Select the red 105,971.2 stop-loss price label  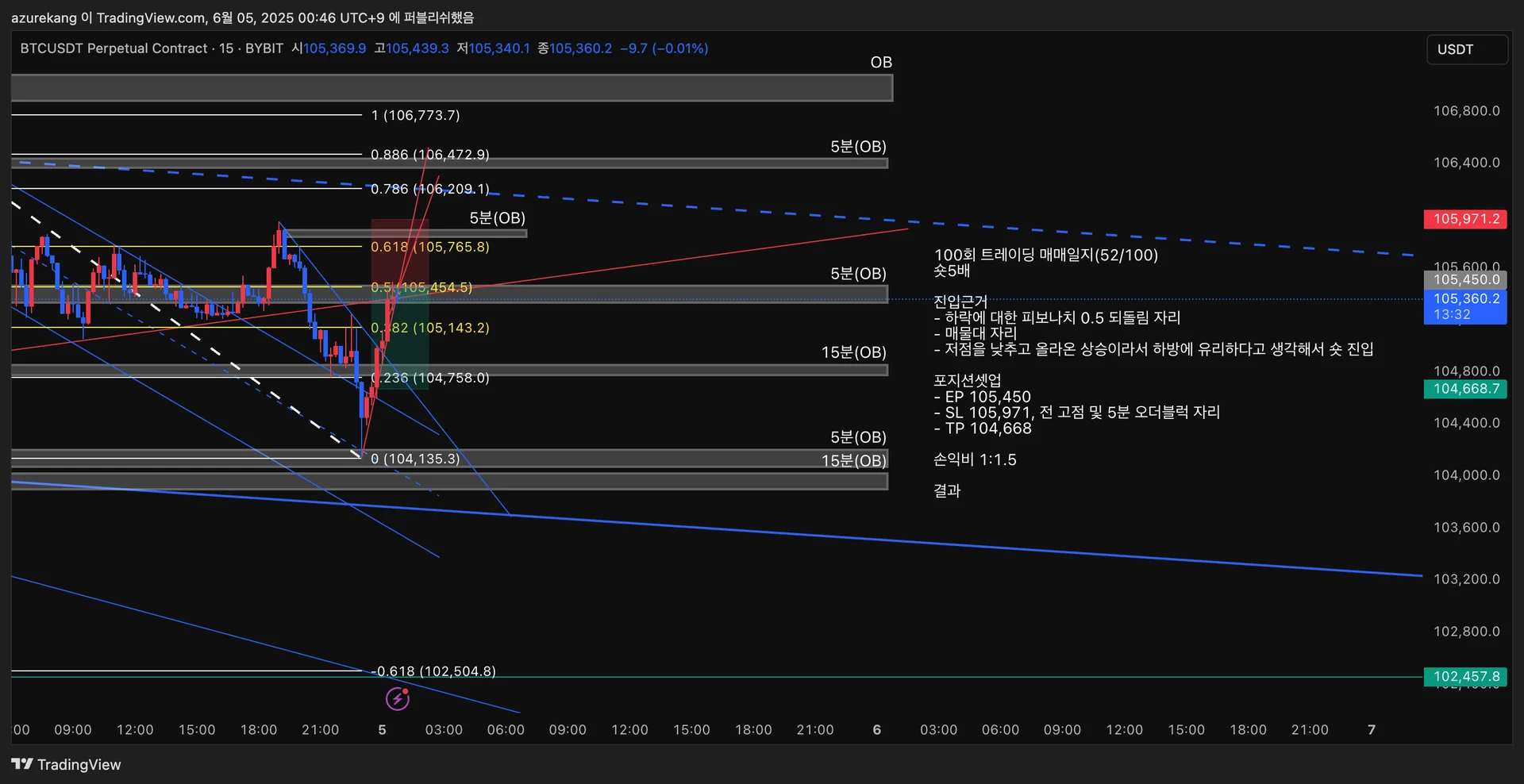[1465, 219]
